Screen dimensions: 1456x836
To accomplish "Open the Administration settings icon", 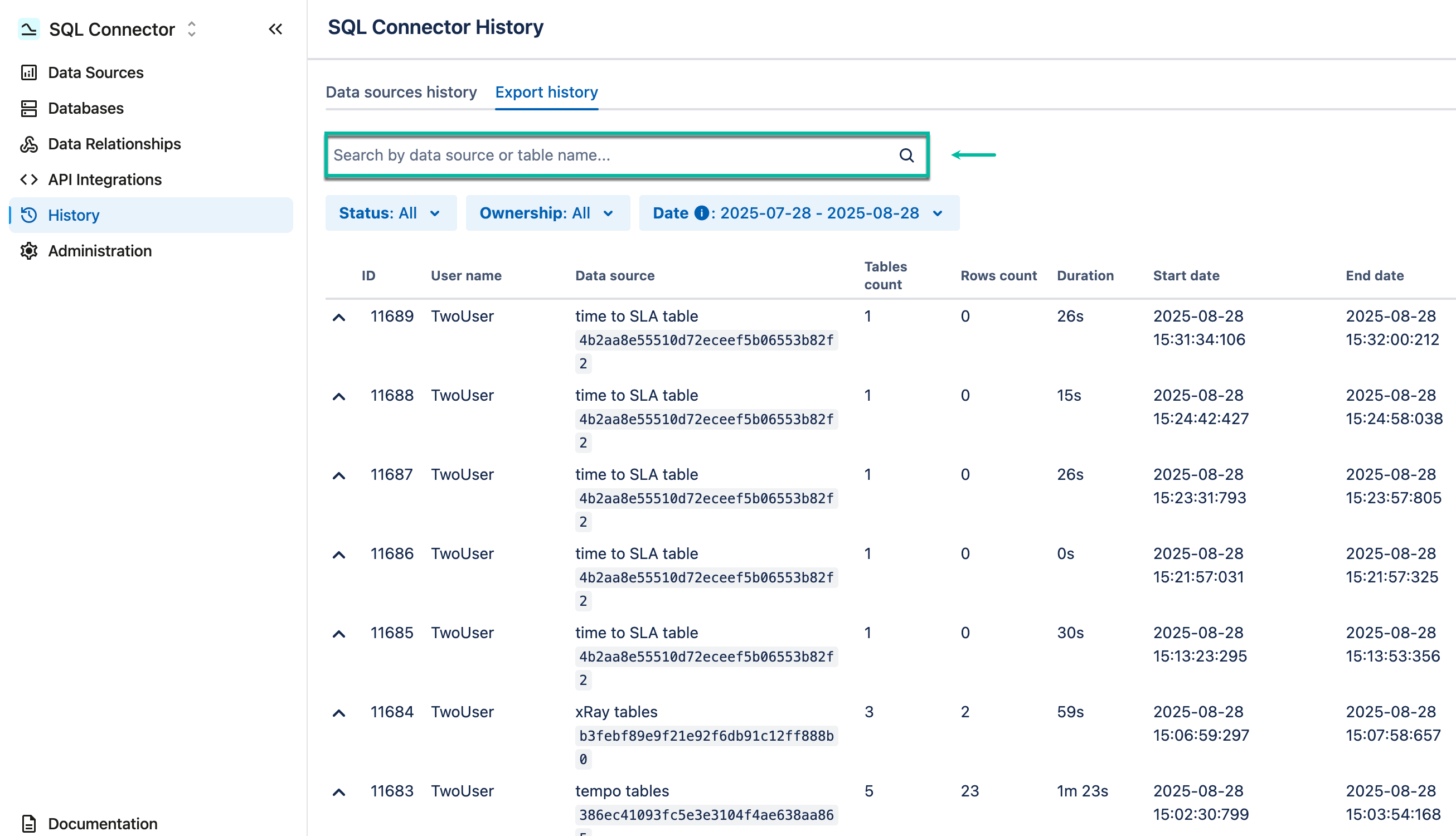I will (x=30, y=251).
